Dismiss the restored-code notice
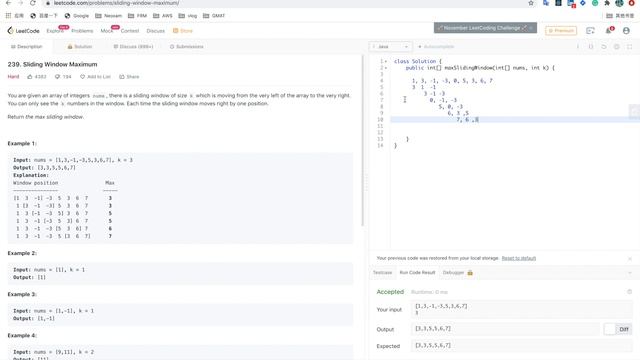The height and width of the screenshot is (360, 640). pos(630,259)
